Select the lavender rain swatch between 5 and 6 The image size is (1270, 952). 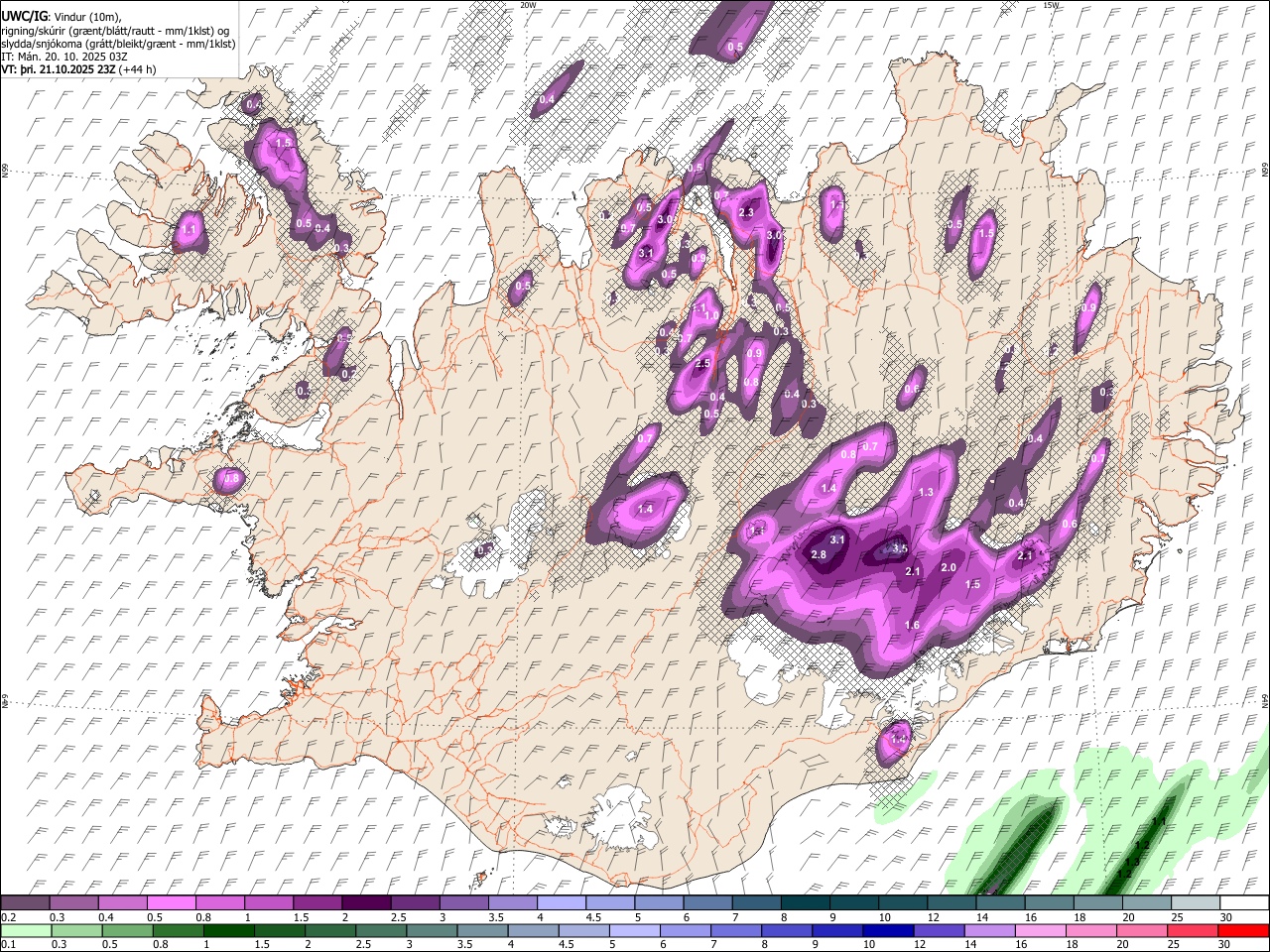point(635,930)
